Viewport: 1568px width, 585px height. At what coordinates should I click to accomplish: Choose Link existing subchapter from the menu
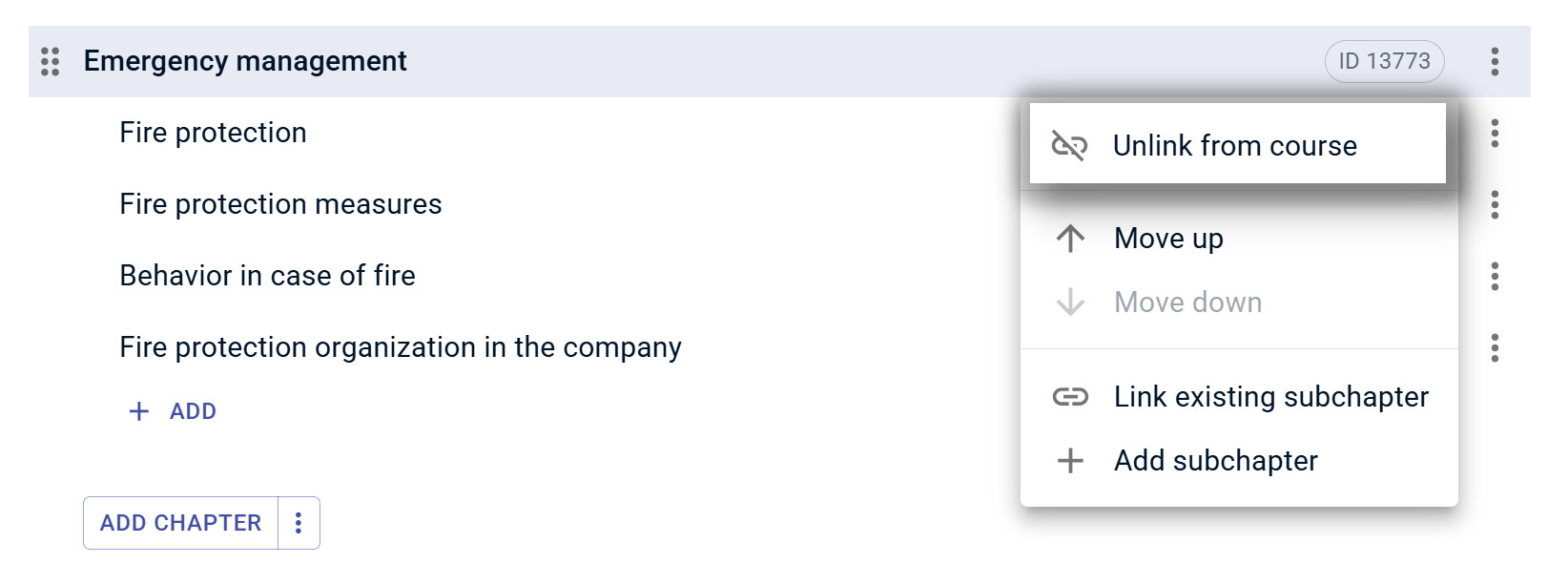tap(1271, 396)
